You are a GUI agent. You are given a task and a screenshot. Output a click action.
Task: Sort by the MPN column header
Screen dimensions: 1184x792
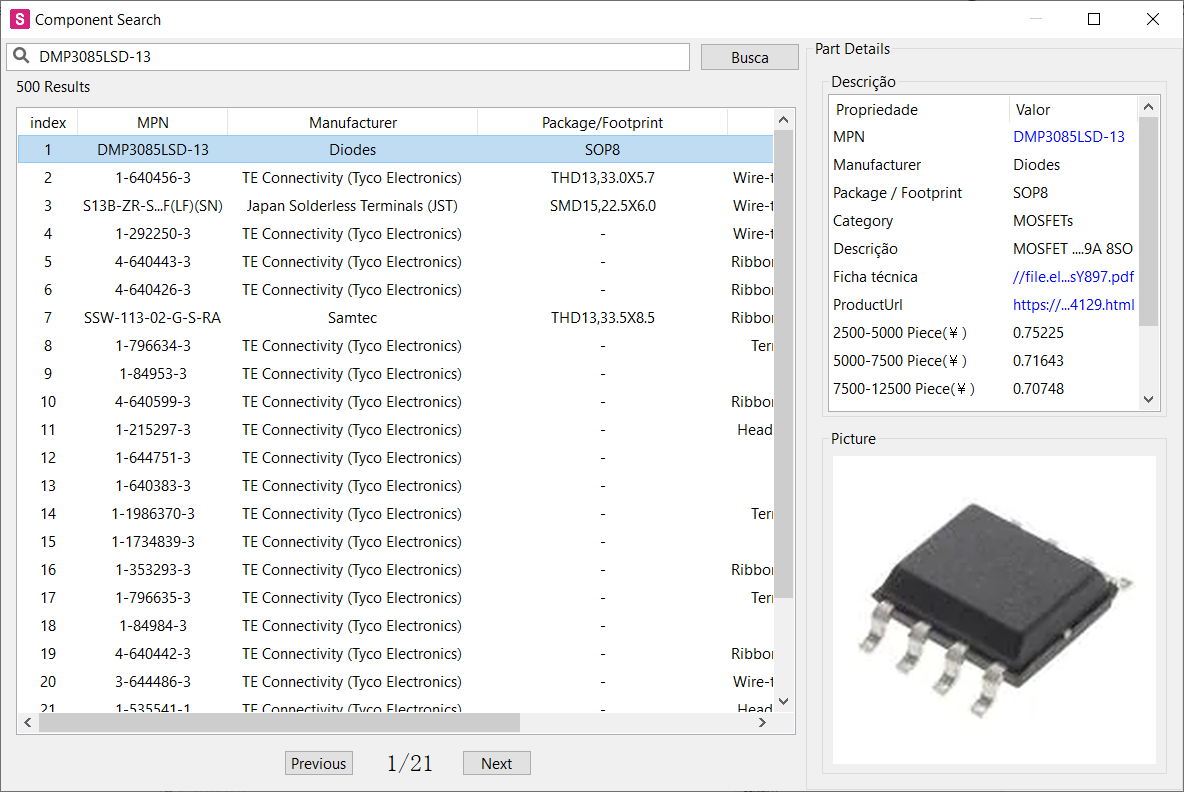(x=153, y=122)
